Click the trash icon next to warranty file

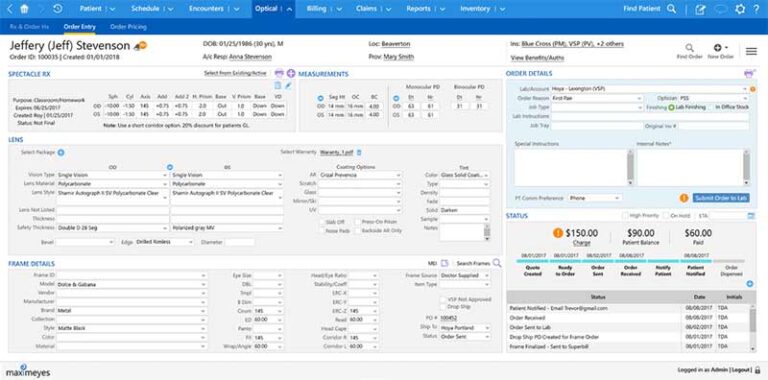click(359, 152)
